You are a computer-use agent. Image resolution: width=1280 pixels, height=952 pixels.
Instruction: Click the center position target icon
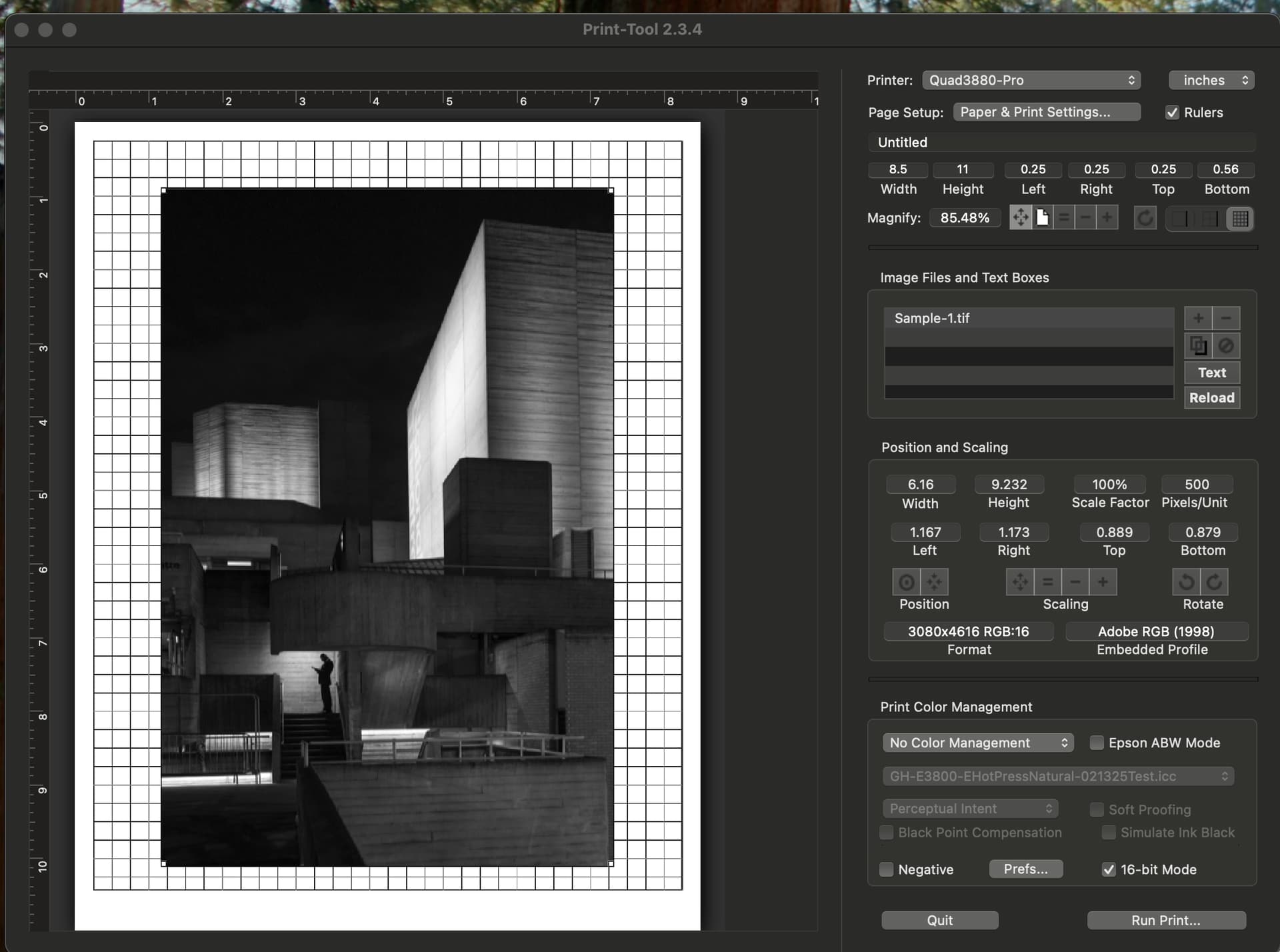coord(906,582)
